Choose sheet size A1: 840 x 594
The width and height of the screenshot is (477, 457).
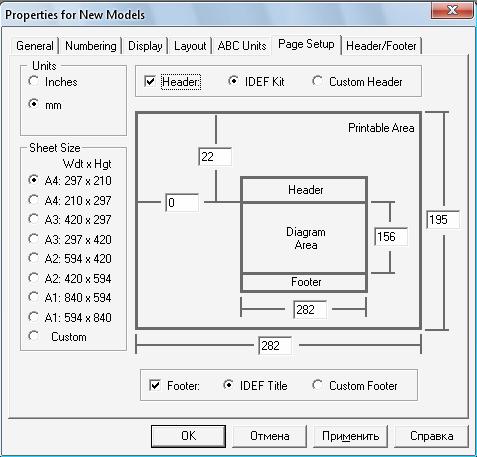click(70, 298)
